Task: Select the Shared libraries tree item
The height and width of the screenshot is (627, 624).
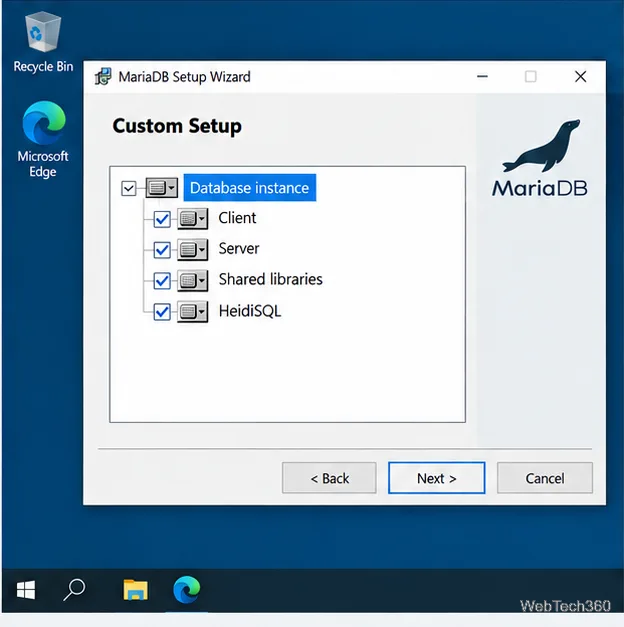Action: (x=270, y=279)
